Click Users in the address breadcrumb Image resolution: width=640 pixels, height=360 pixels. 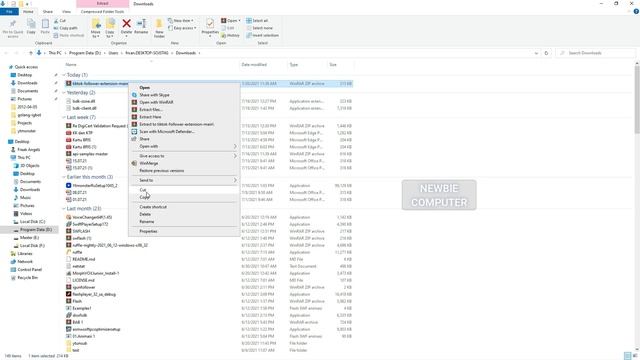pos(113,53)
